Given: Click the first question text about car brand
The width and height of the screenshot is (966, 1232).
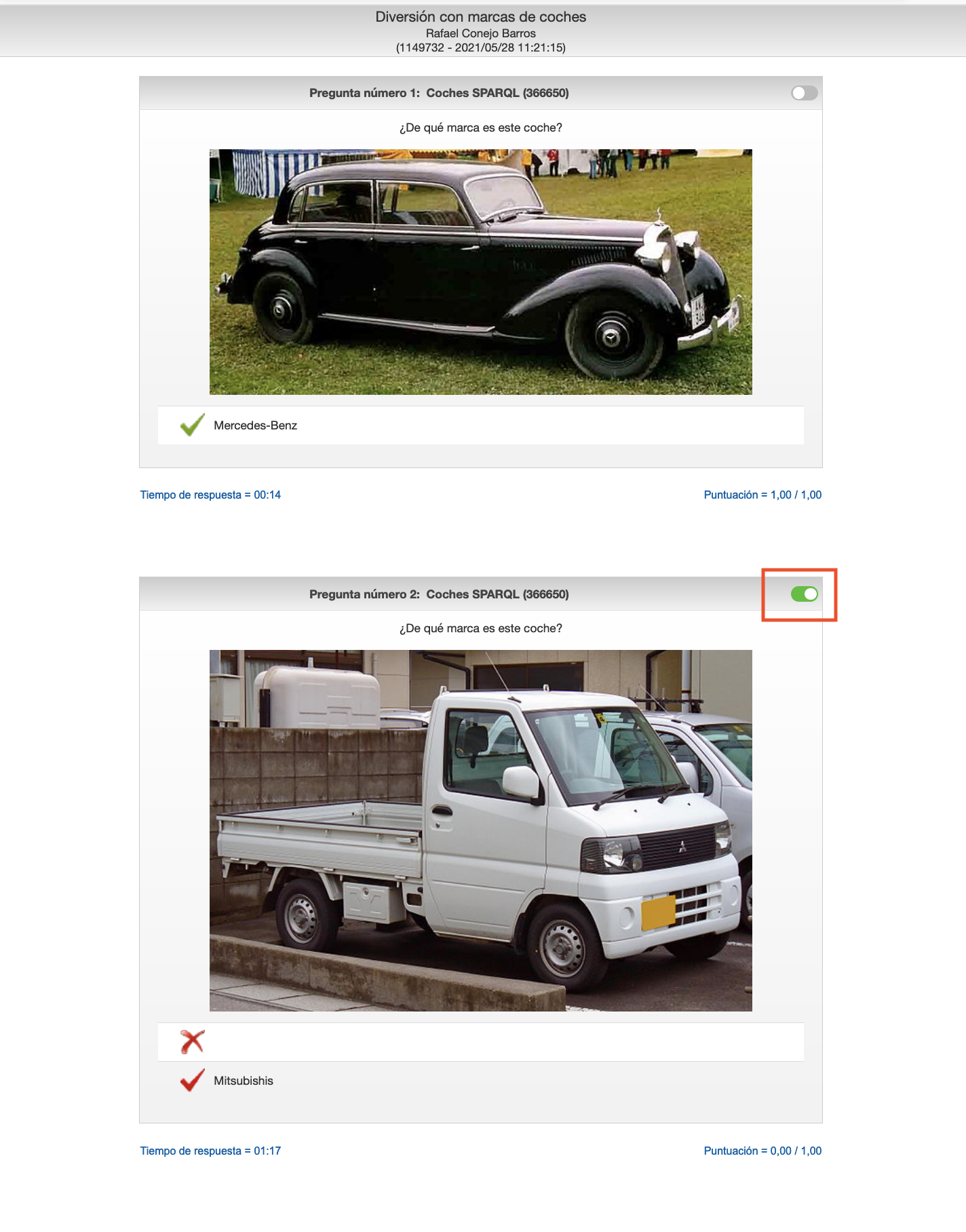Looking at the screenshot, I should tap(481, 128).
